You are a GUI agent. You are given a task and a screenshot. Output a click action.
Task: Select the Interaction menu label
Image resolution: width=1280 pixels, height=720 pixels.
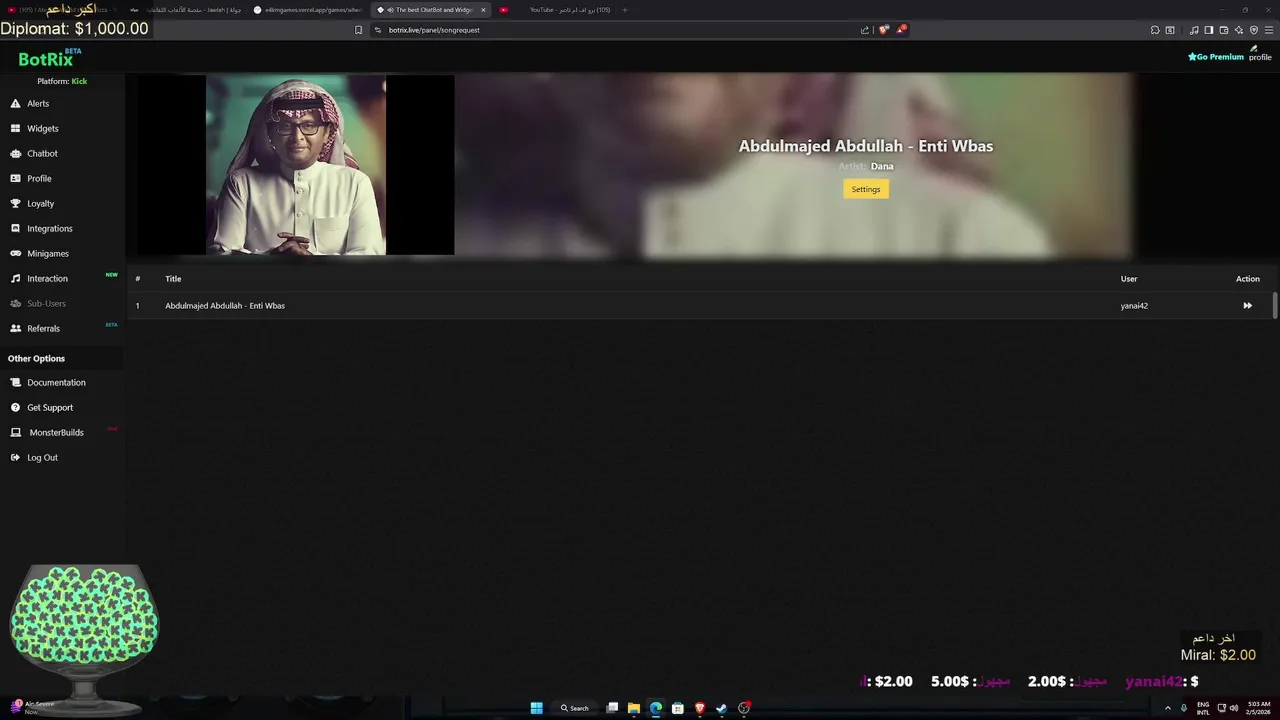[x=47, y=279]
